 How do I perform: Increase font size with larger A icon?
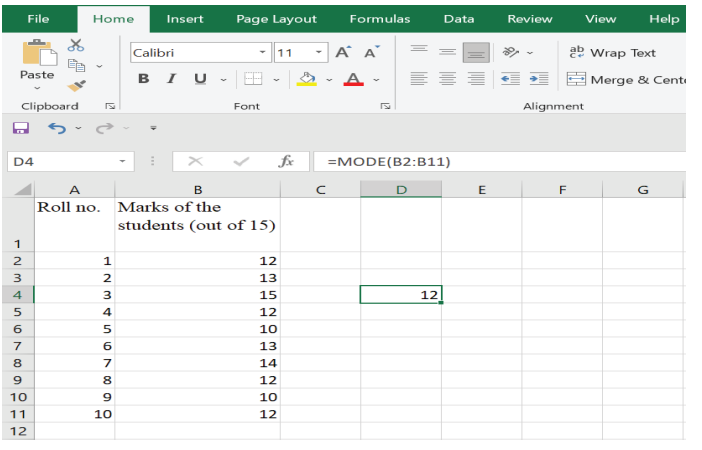point(343,52)
